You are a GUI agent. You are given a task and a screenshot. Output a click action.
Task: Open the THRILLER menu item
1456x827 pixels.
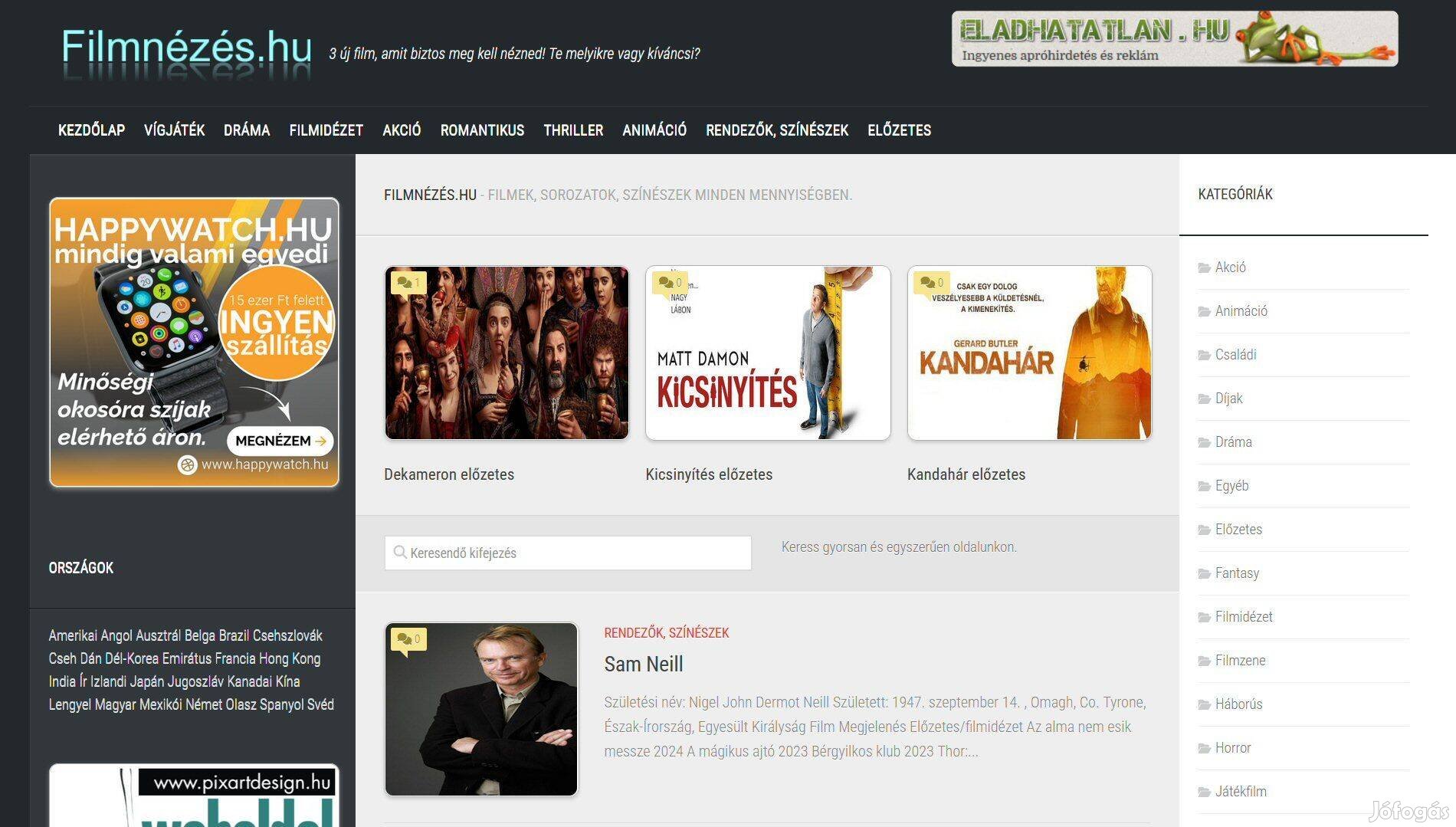pyautogui.click(x=572, y=130)
